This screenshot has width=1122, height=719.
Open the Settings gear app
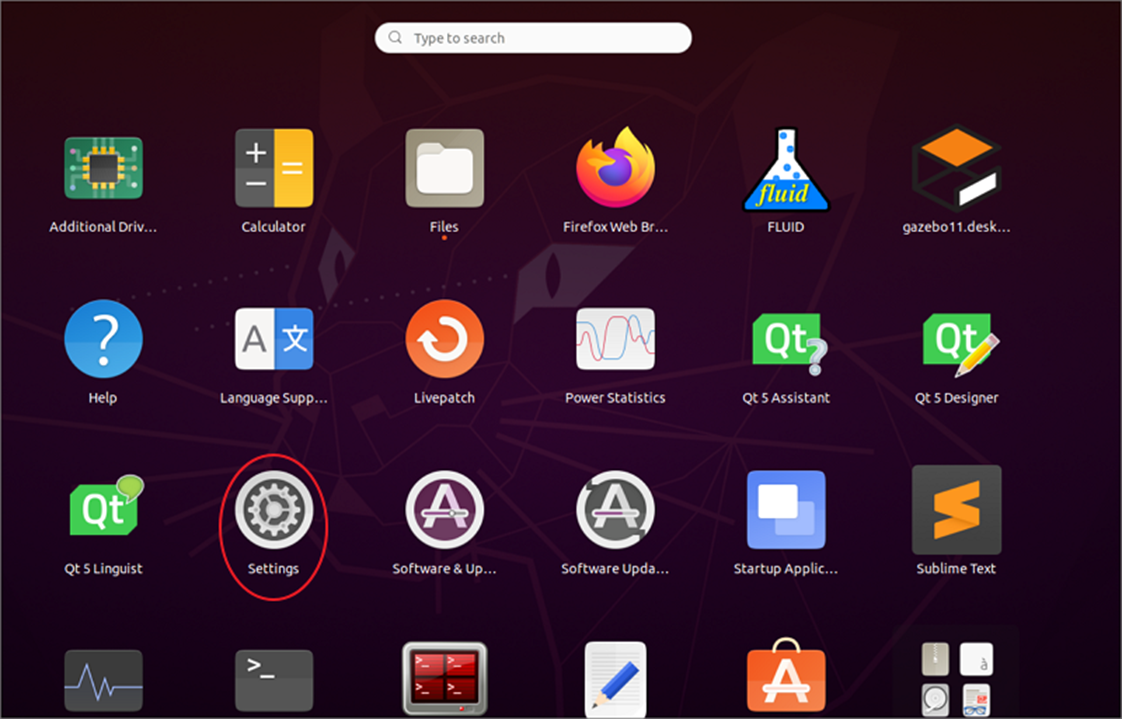pos(274,509)
